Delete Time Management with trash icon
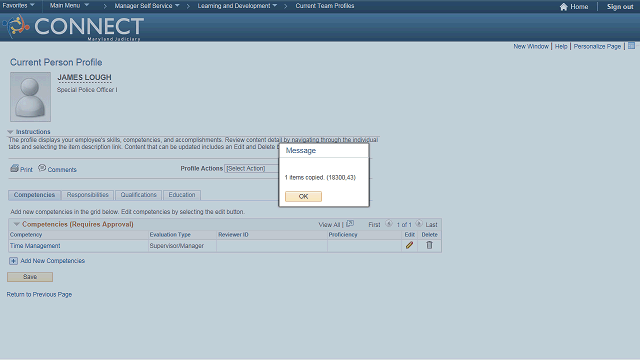Viewport: 640px width, 360px height. (x=429, y=245)
